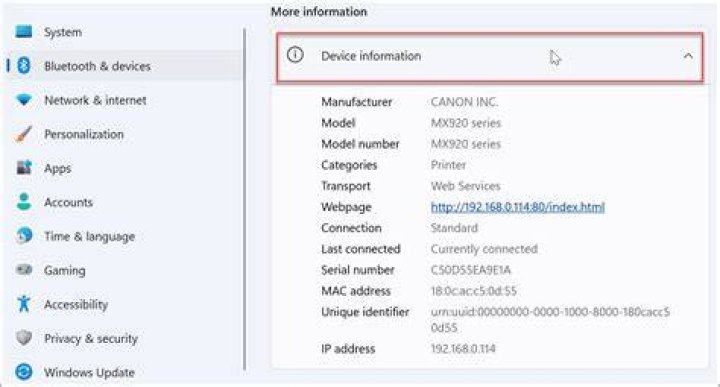Click the Webpage label

coord(346,208)
